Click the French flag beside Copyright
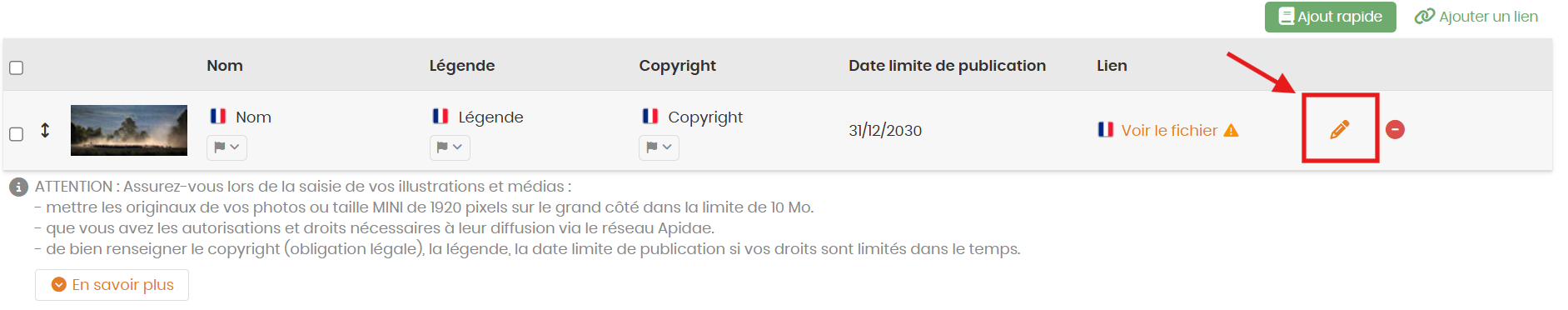Viewport: 1568px width, 310px height. [x=650, y=116]
